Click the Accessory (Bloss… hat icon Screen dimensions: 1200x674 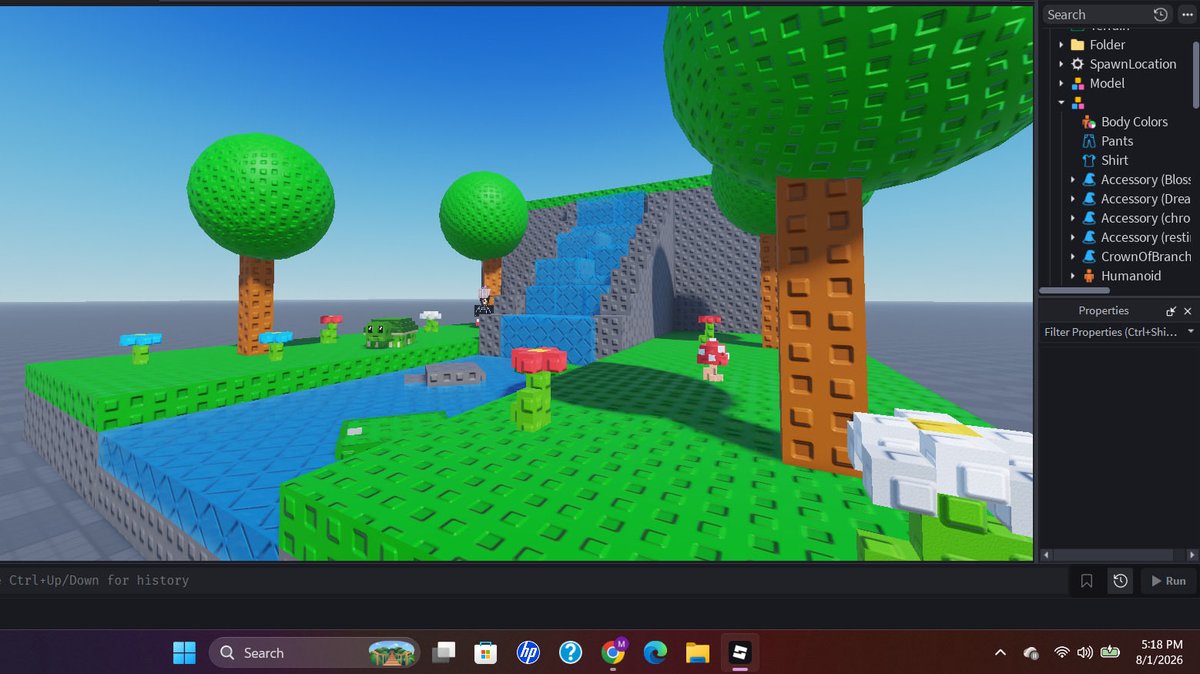1089,180
